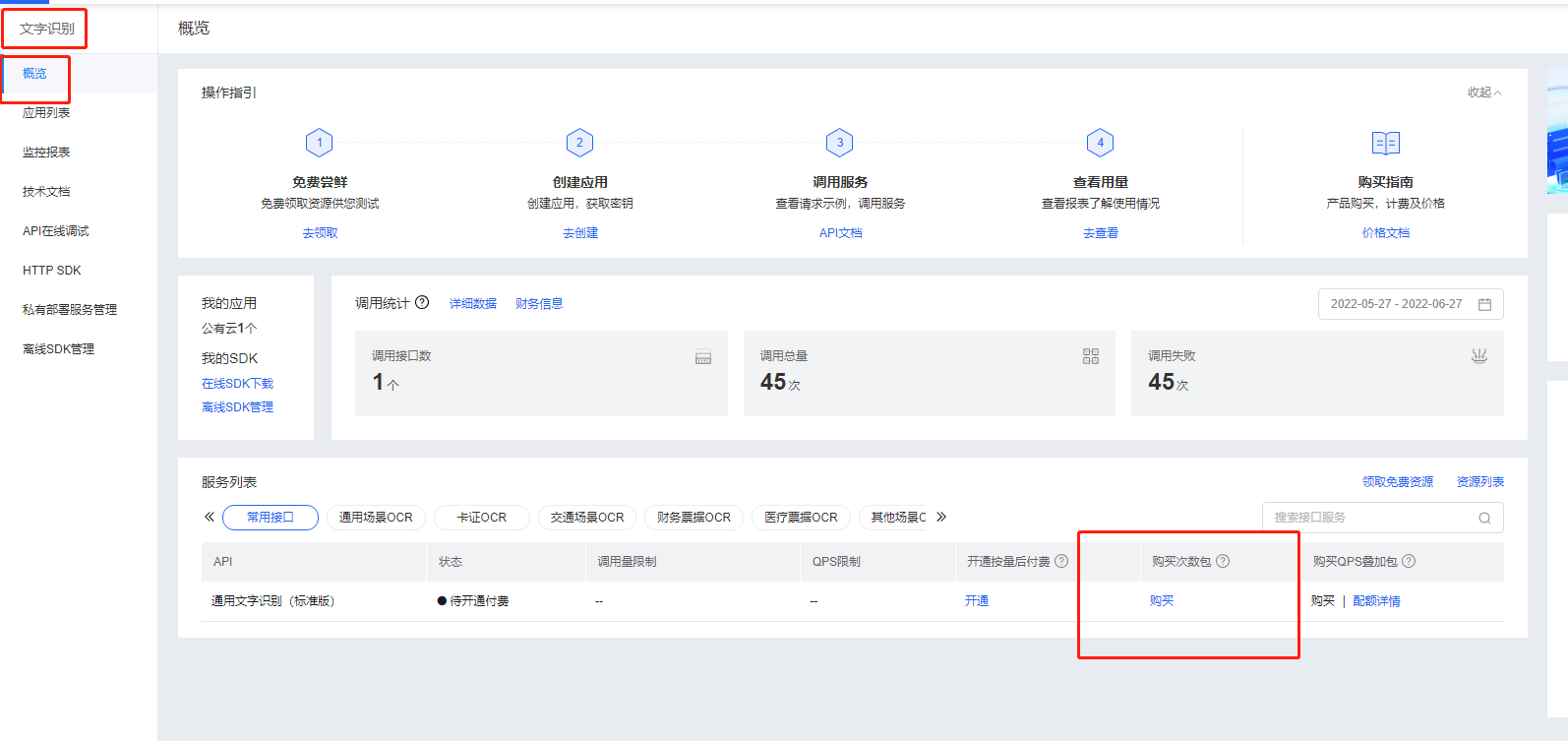The image size is (1568, 741).
Task: Select API在线调试 in the sidebar
Action: pos(56,231)
